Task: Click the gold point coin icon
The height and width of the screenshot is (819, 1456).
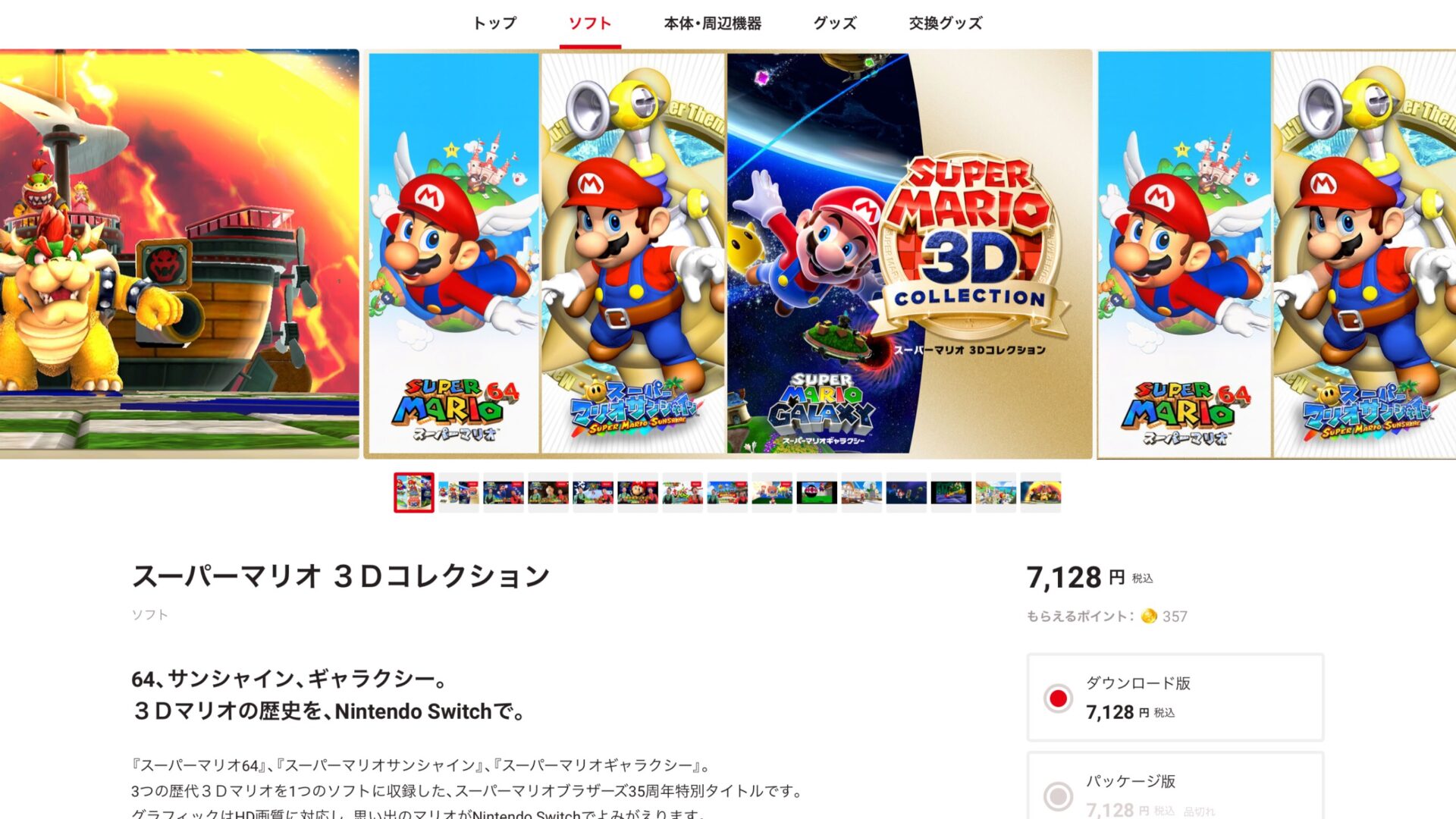Action: click(1149, 616)
